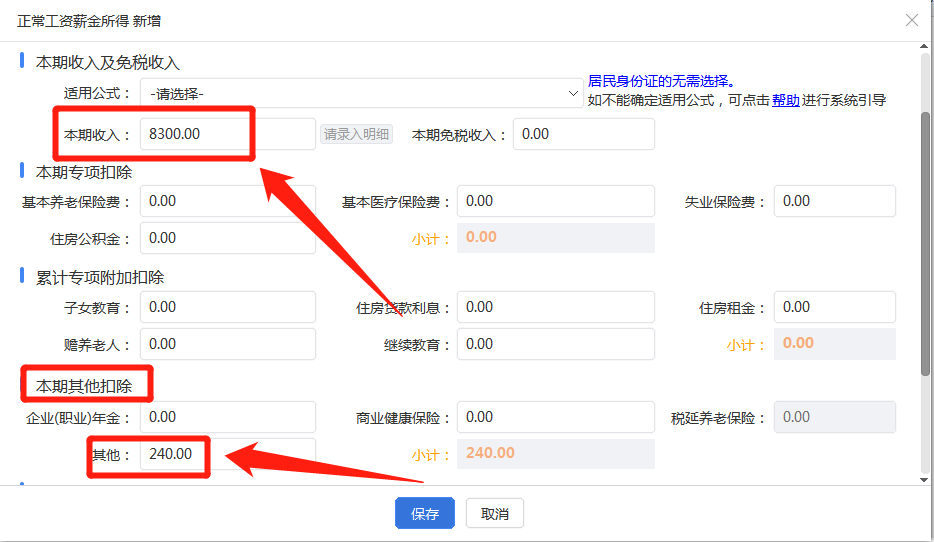Screen dimensions: 934x542
Task: Click the 继续教育 input field
Action: pos(556,344)
